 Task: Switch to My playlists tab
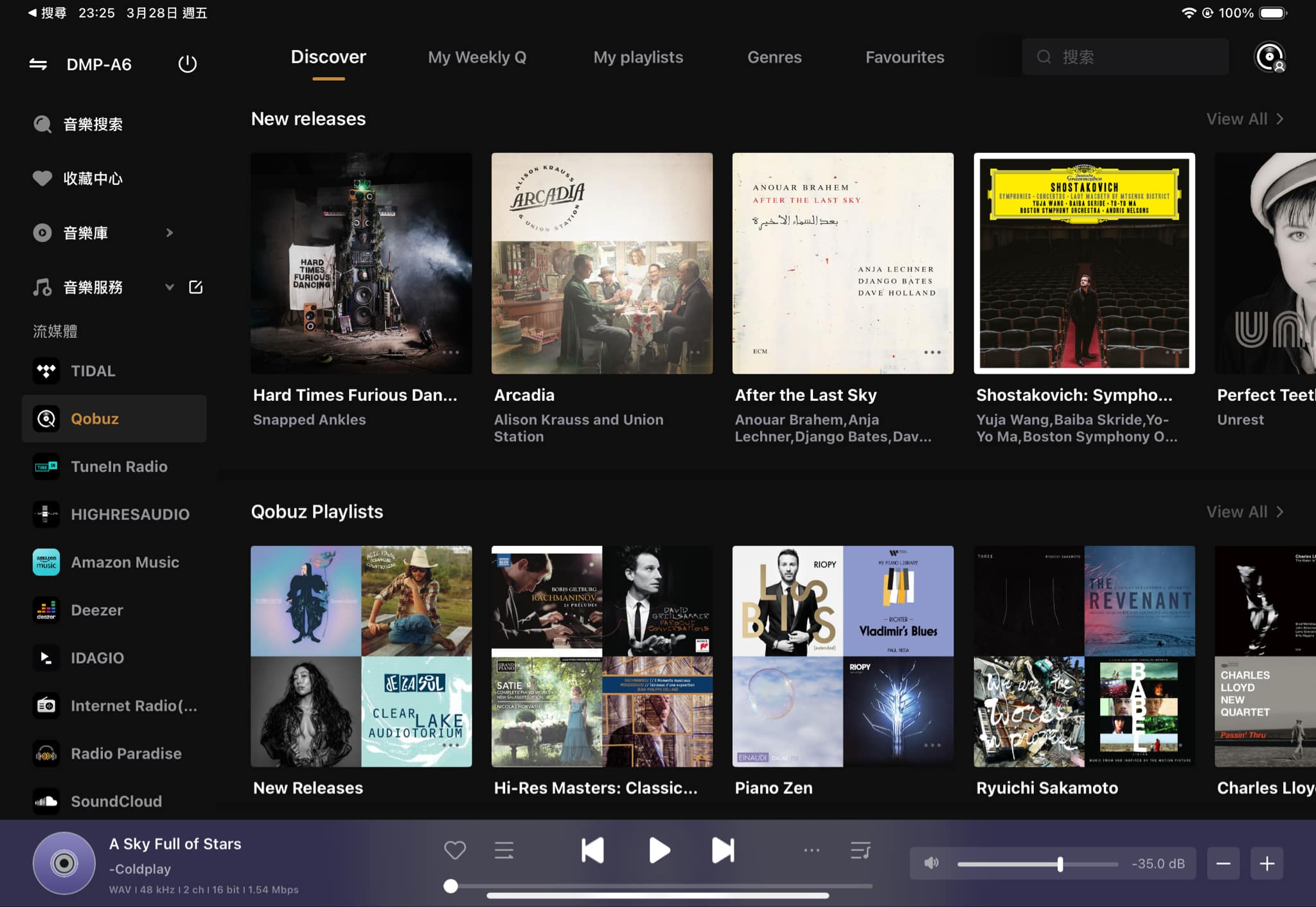(x=638, y=57)
